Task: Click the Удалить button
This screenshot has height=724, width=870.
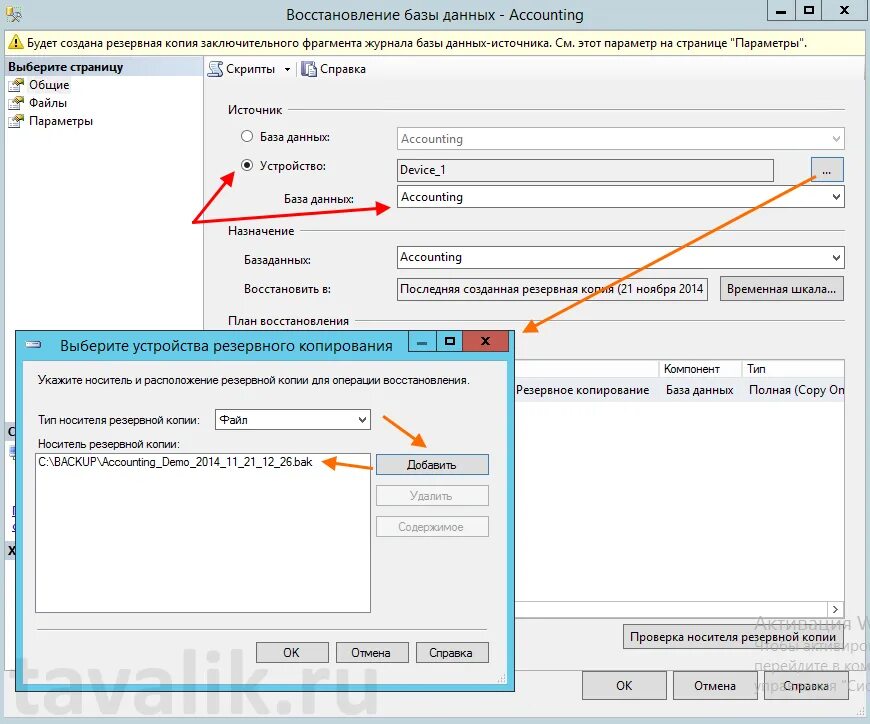Action: coord(432,496)
